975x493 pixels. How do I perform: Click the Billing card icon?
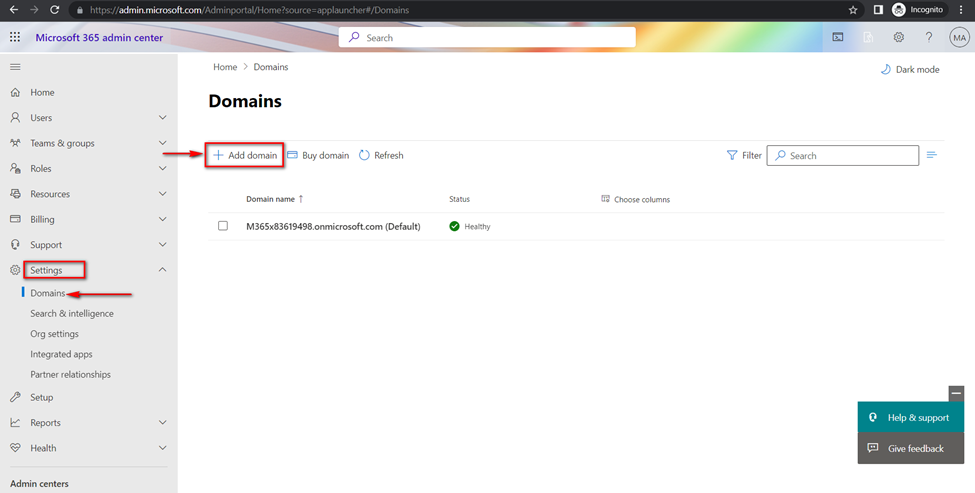16,219
